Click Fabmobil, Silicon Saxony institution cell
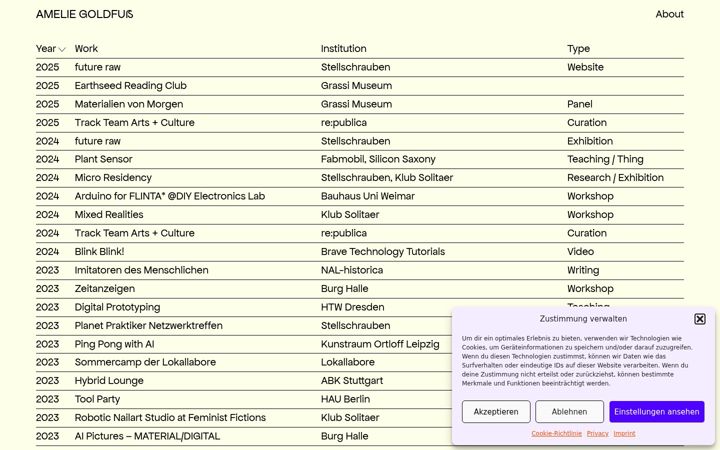This screenshot has height=450, width=720. pos(378,159)
